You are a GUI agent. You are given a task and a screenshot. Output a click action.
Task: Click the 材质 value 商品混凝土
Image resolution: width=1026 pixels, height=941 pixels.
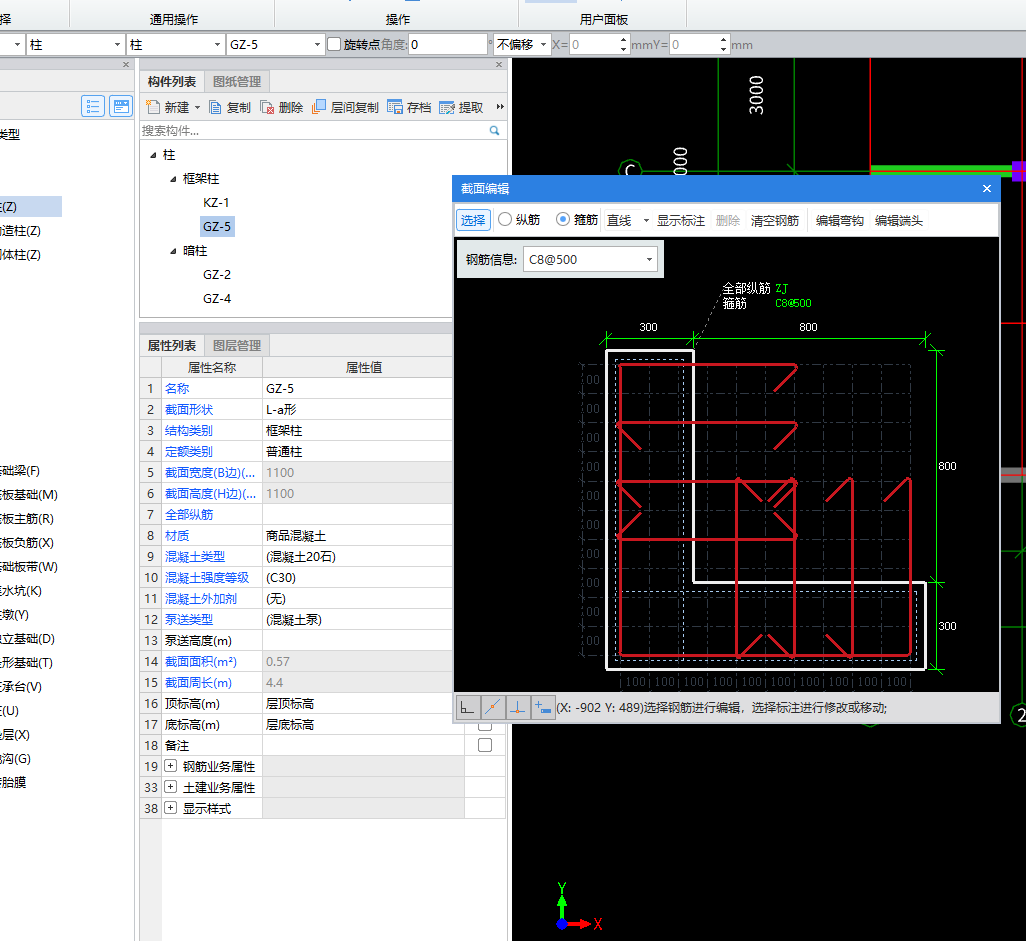(357, 536)
